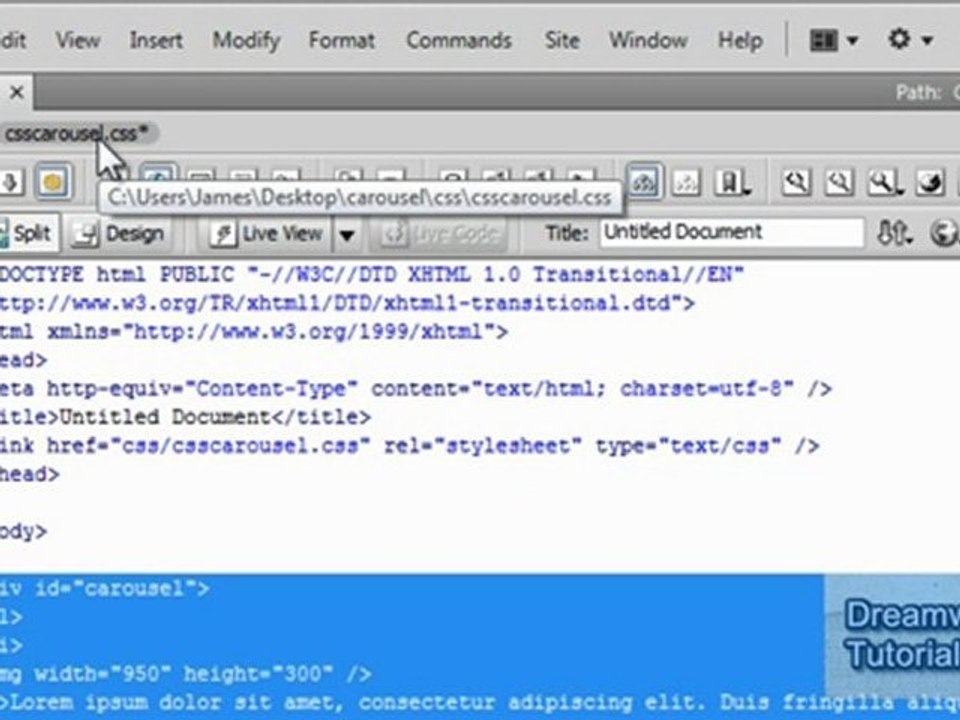Screen dimensions: 960x720
Task: Click the Live Code button
Action: (438, 233)
